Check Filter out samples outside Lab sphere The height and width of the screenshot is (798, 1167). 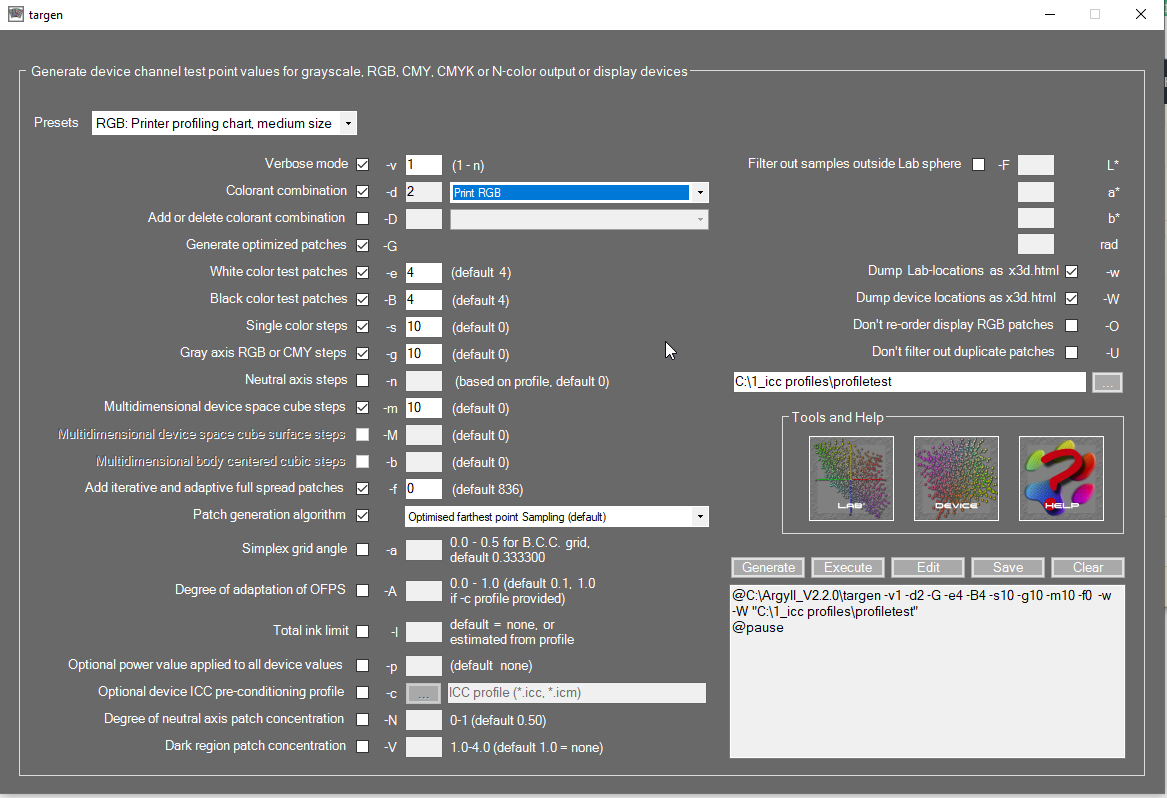tap(978, 164)
